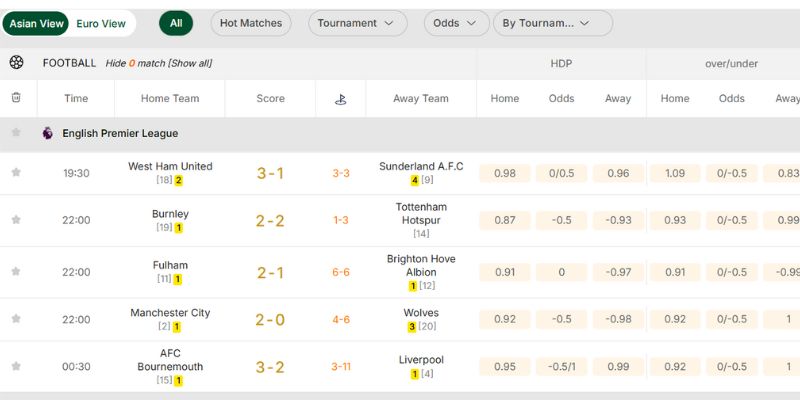Switch to Euro View
Screen dimensions: 800x400
pos(101,23)
